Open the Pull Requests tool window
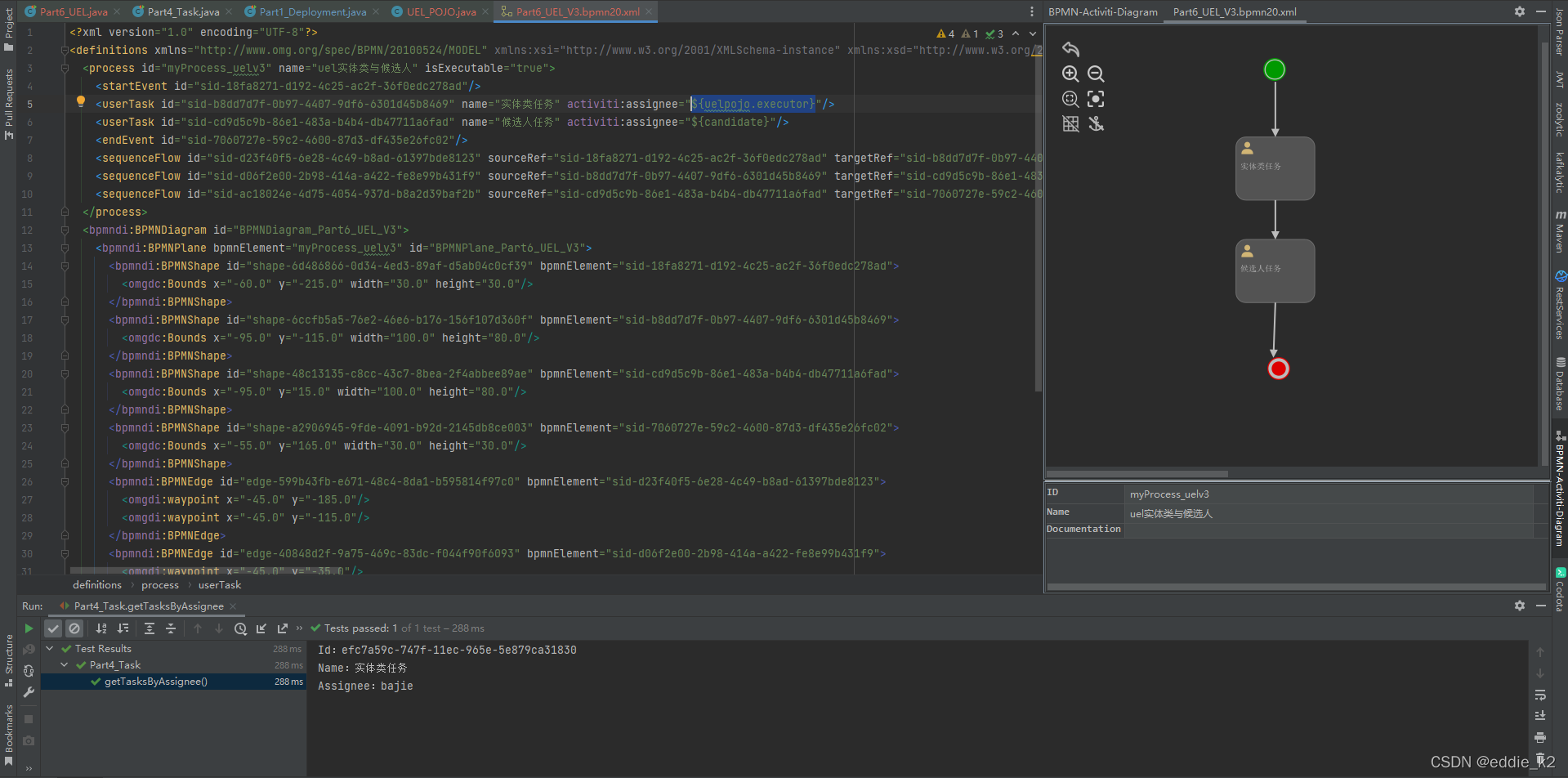The width and height of the screenshot is (1568, 778). 8,103
